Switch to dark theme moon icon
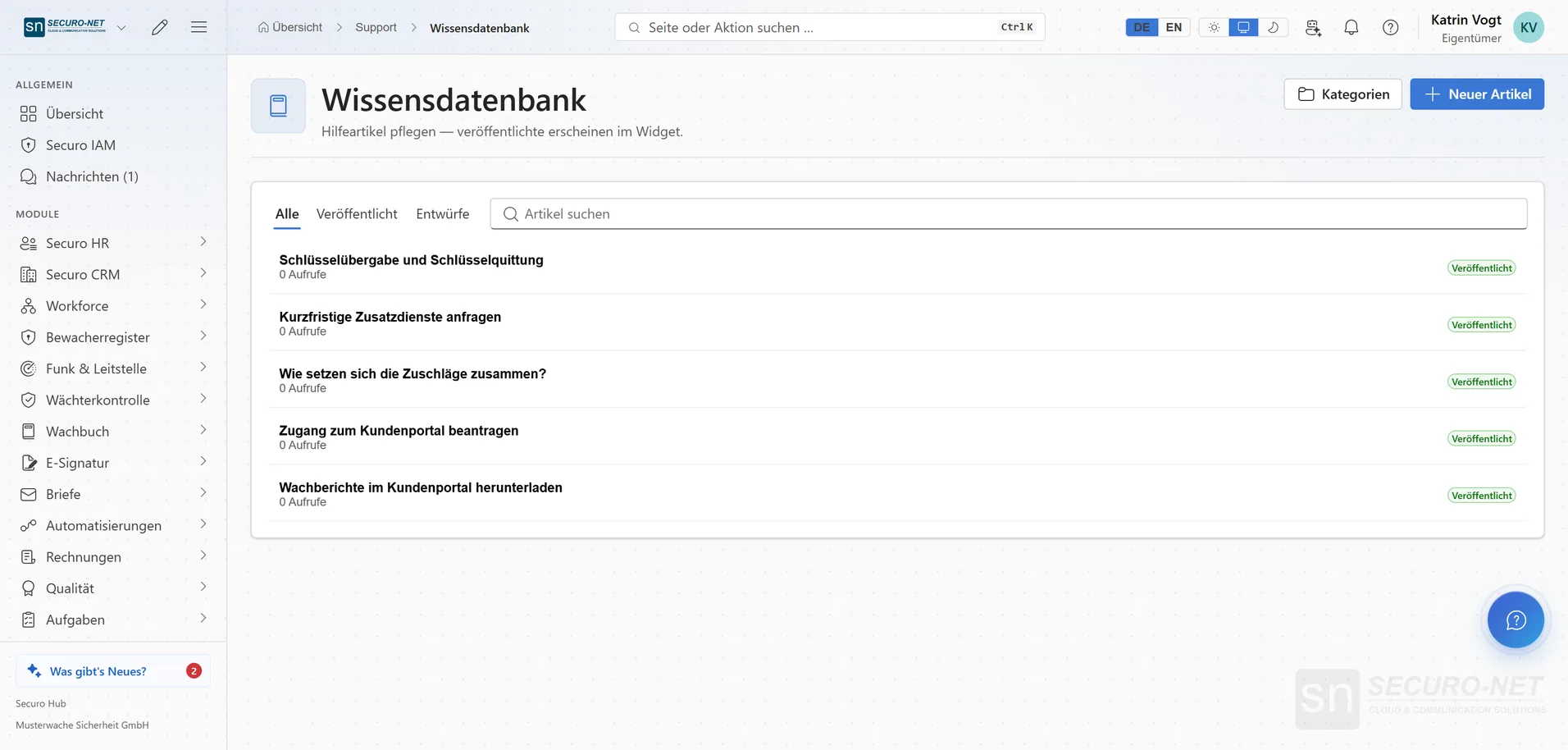Image resolution: width=1568 pixels, height=750 pixels. pos(1273,27)
